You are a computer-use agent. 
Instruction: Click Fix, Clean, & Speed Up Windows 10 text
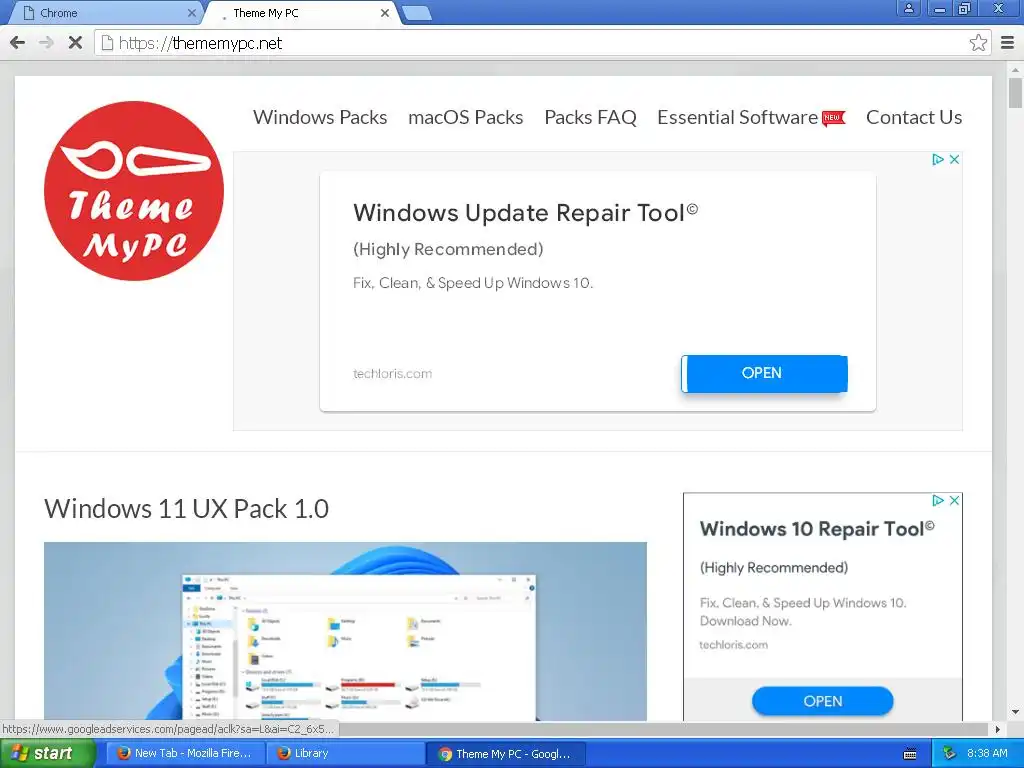pyautogui.click(x=473, y=283)
